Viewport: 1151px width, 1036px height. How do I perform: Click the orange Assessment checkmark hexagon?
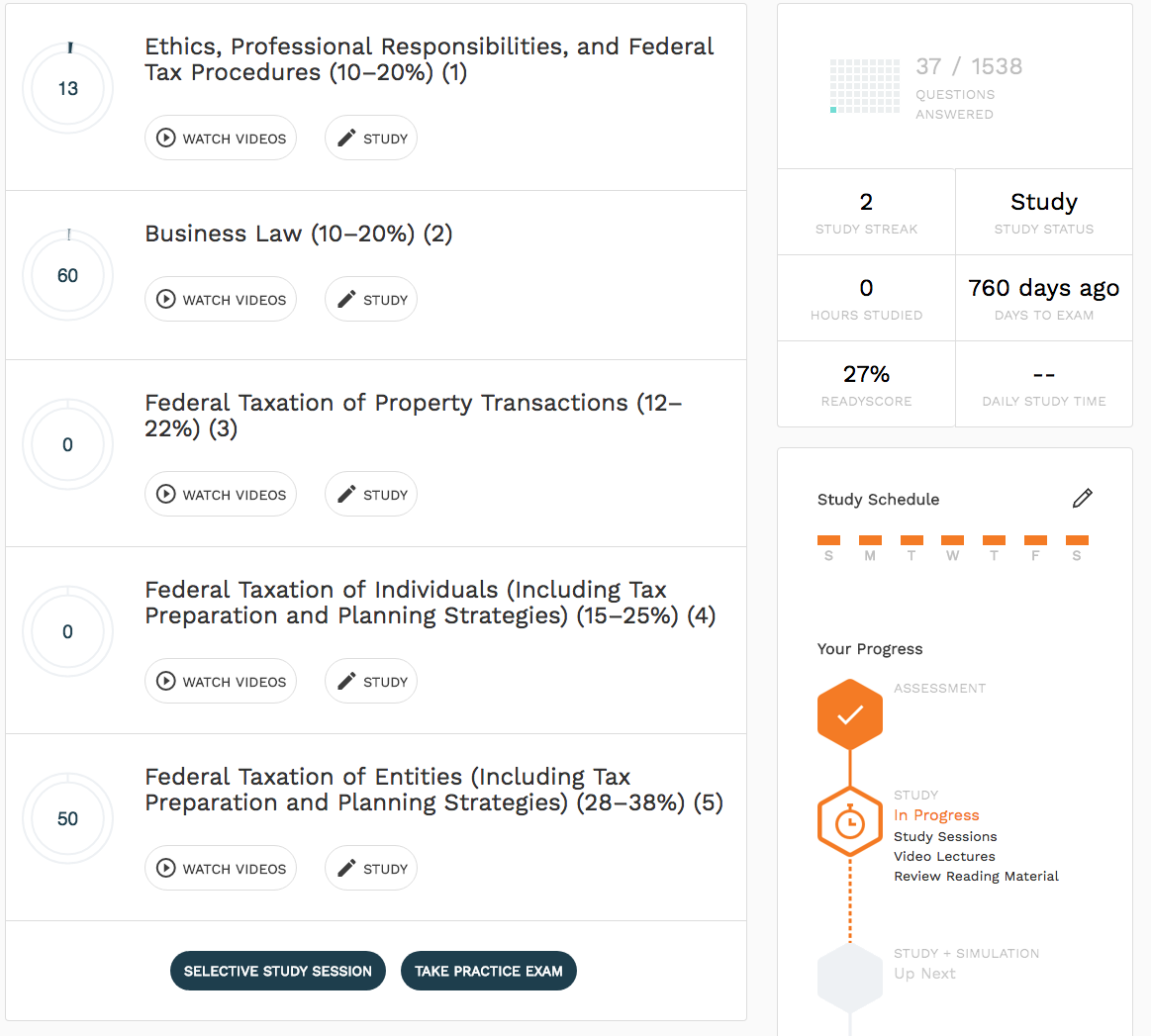[x=849, y=714]
